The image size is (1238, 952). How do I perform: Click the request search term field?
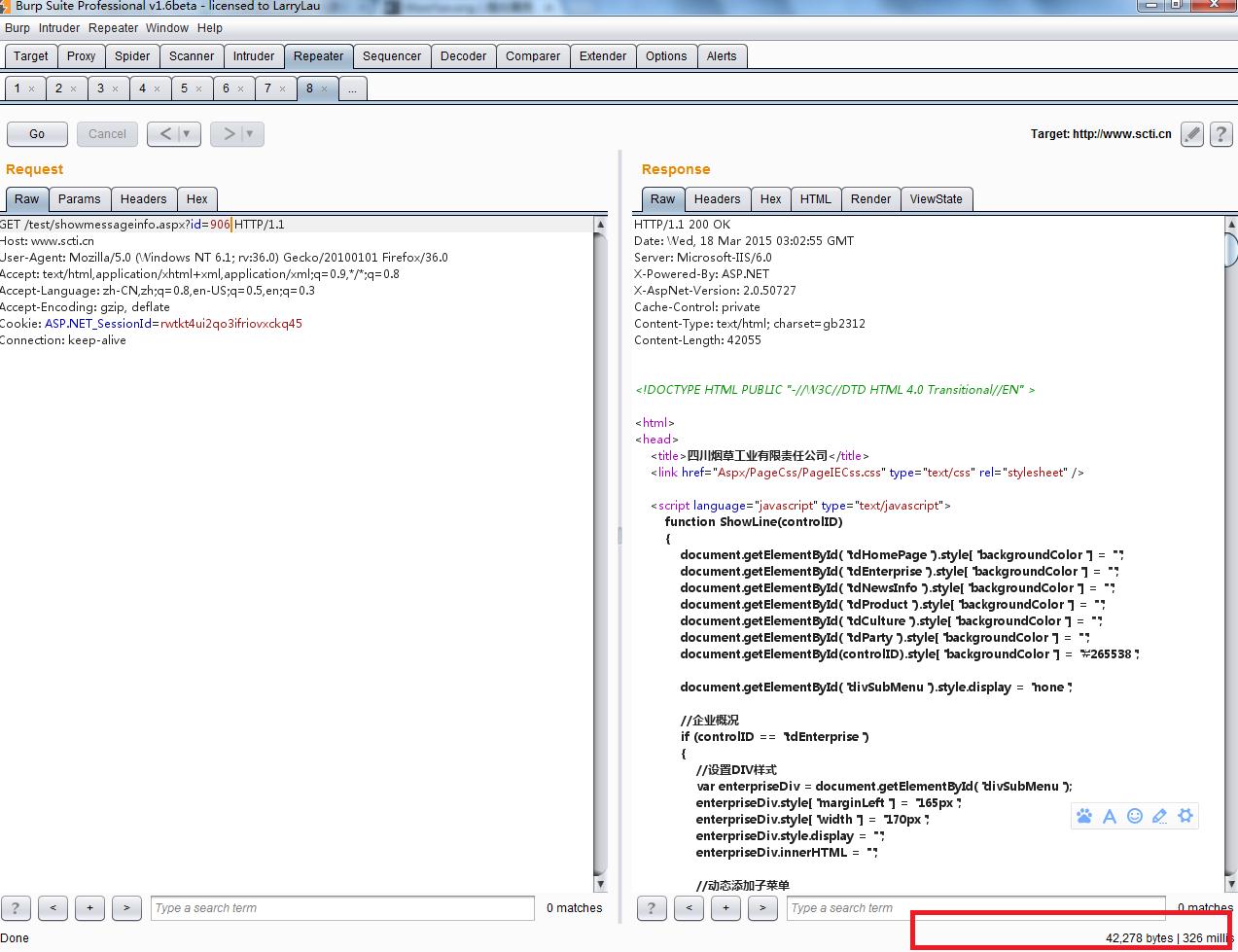click(342, 908)
